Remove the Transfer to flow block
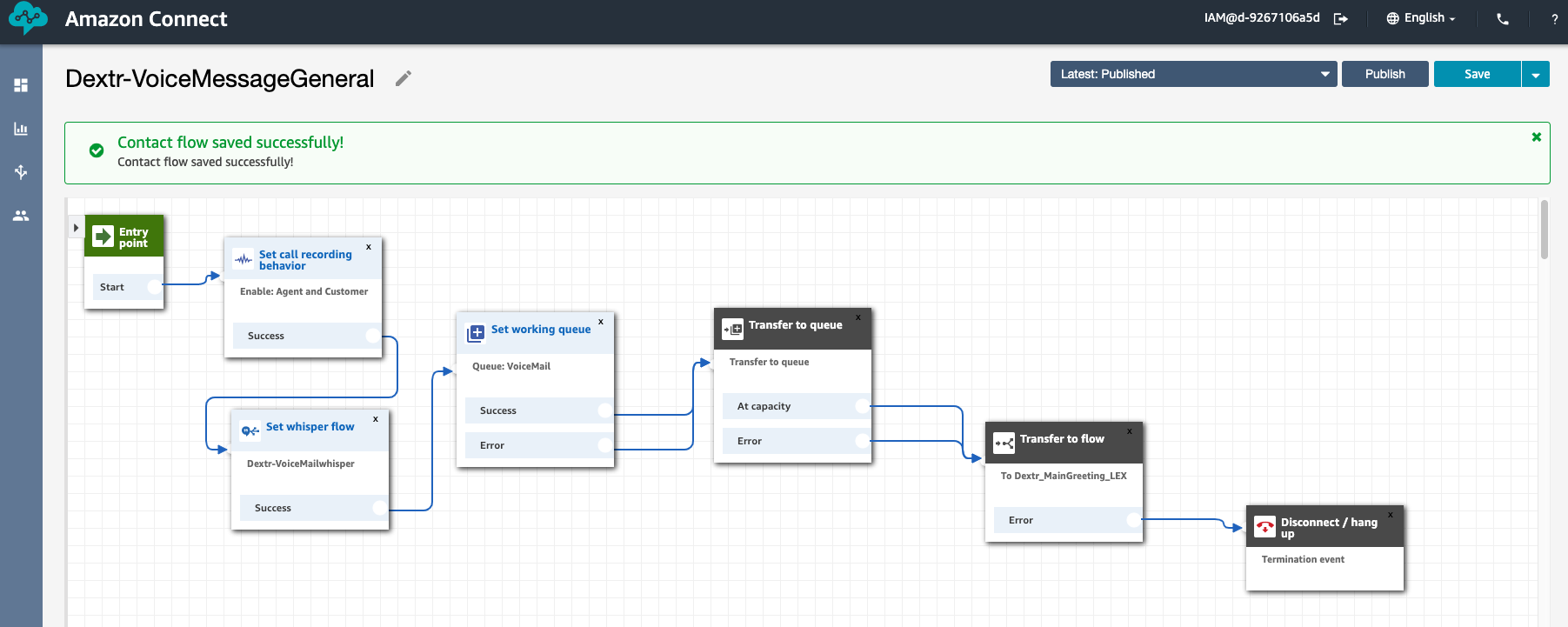The image size is (1568, 627). [1130, 431]
